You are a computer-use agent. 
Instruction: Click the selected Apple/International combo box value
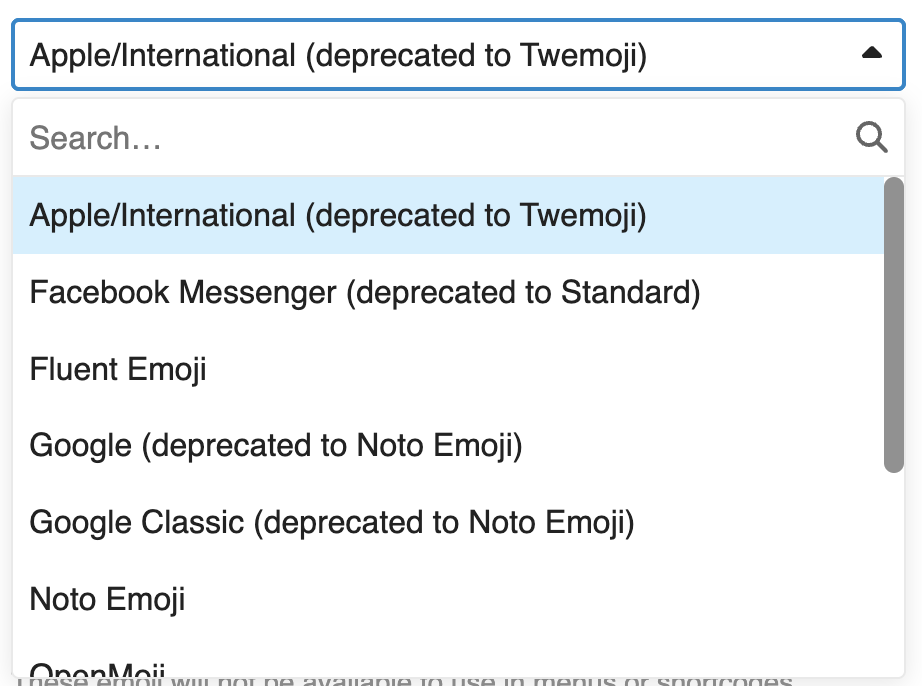339,54
